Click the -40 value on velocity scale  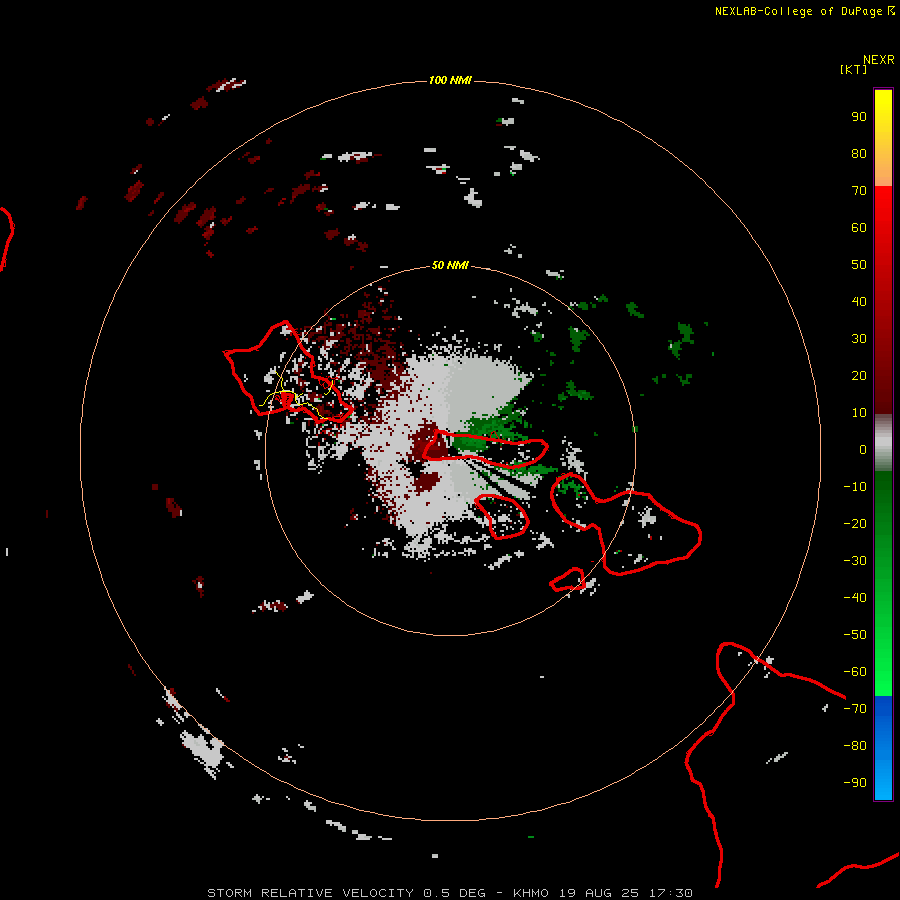[855, 598]
